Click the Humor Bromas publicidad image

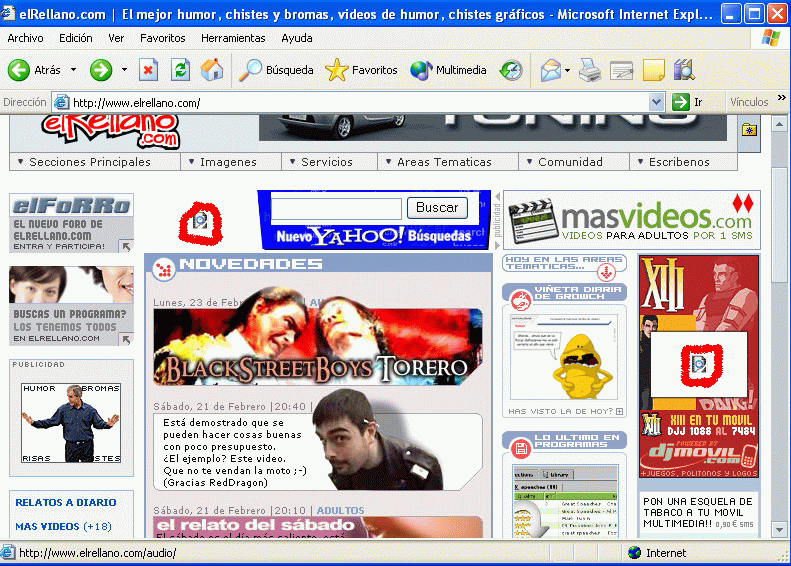coord(71,423)
